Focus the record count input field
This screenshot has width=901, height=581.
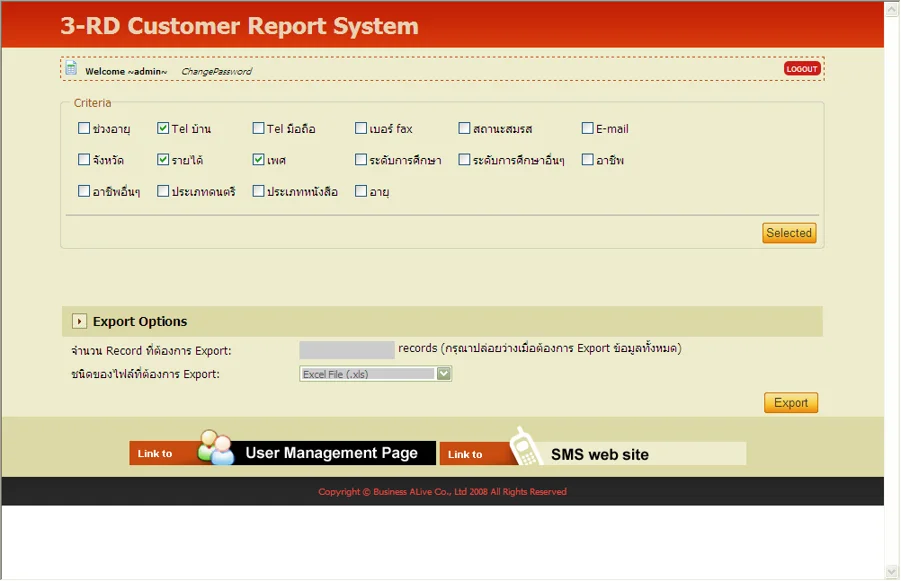click(347, 350)
